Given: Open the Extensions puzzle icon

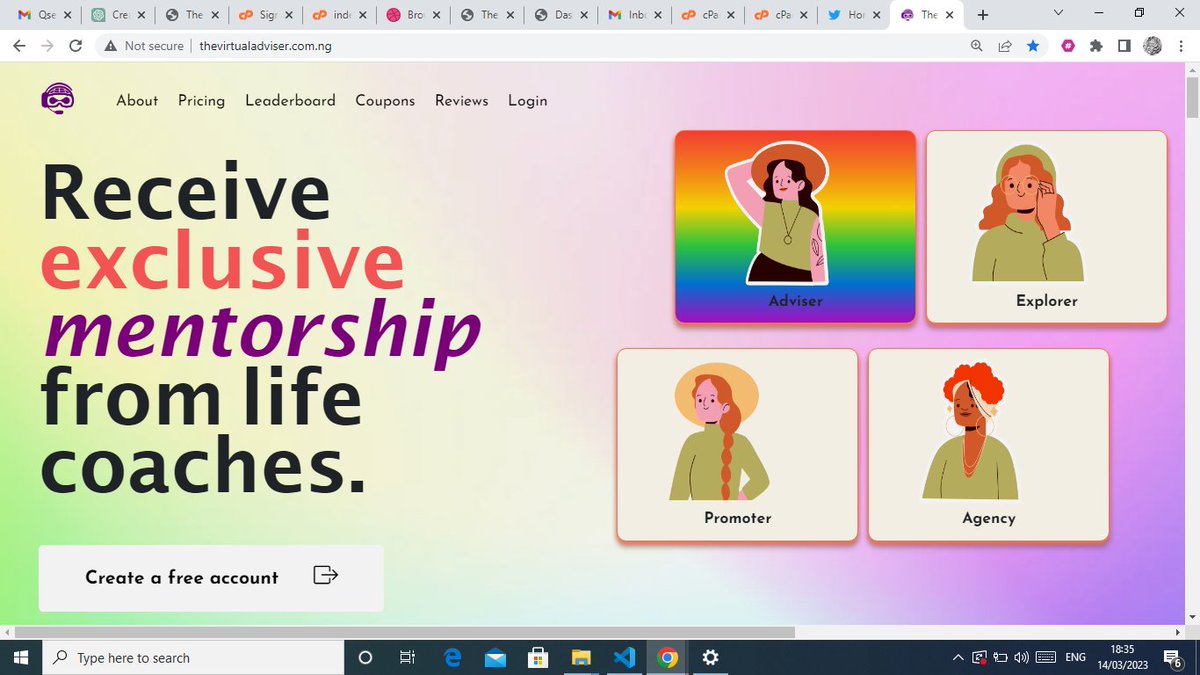Looking at the screenshot, I should [x=1096, y=46].
